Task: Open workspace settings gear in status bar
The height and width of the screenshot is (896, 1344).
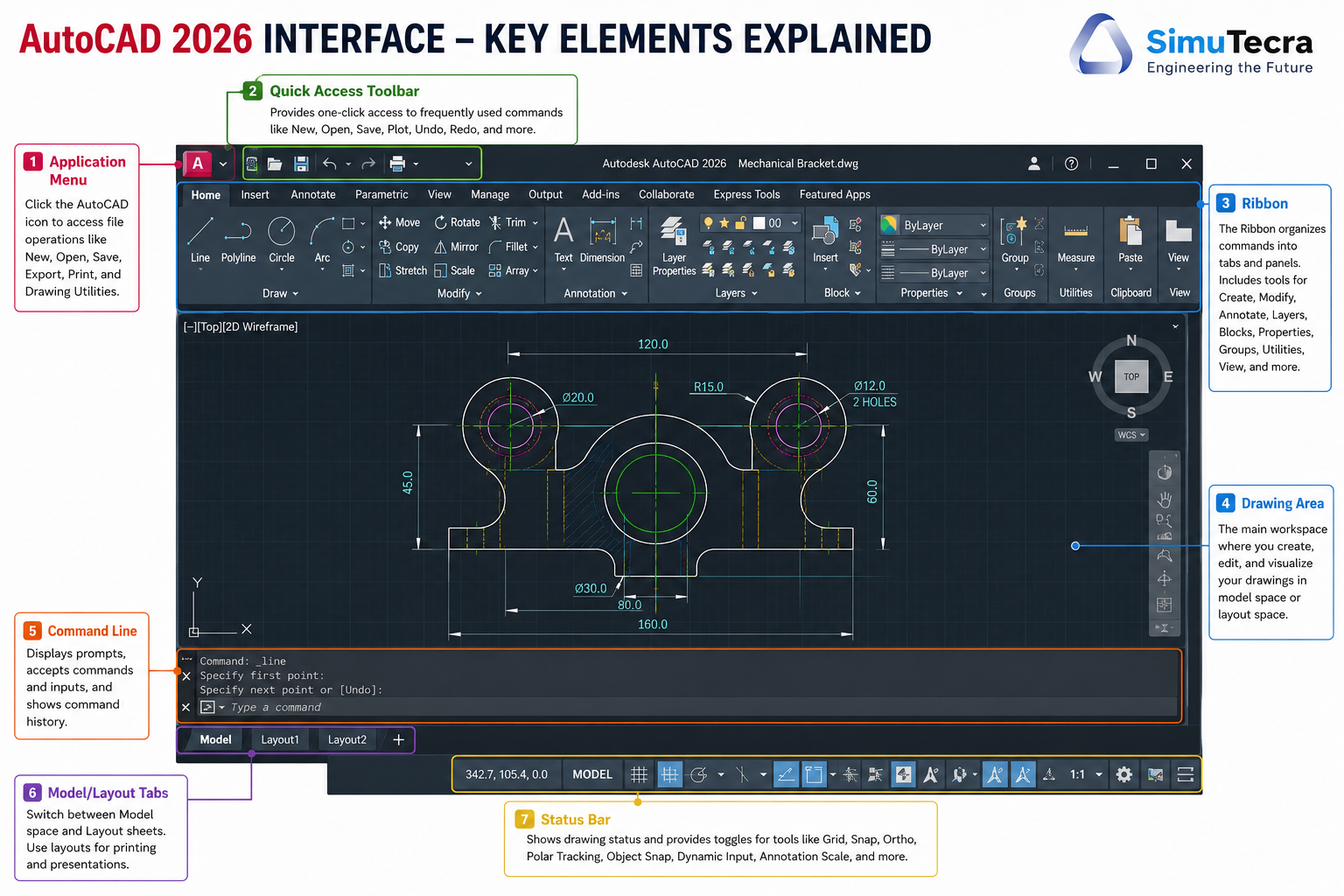Action: point(1124,774)
